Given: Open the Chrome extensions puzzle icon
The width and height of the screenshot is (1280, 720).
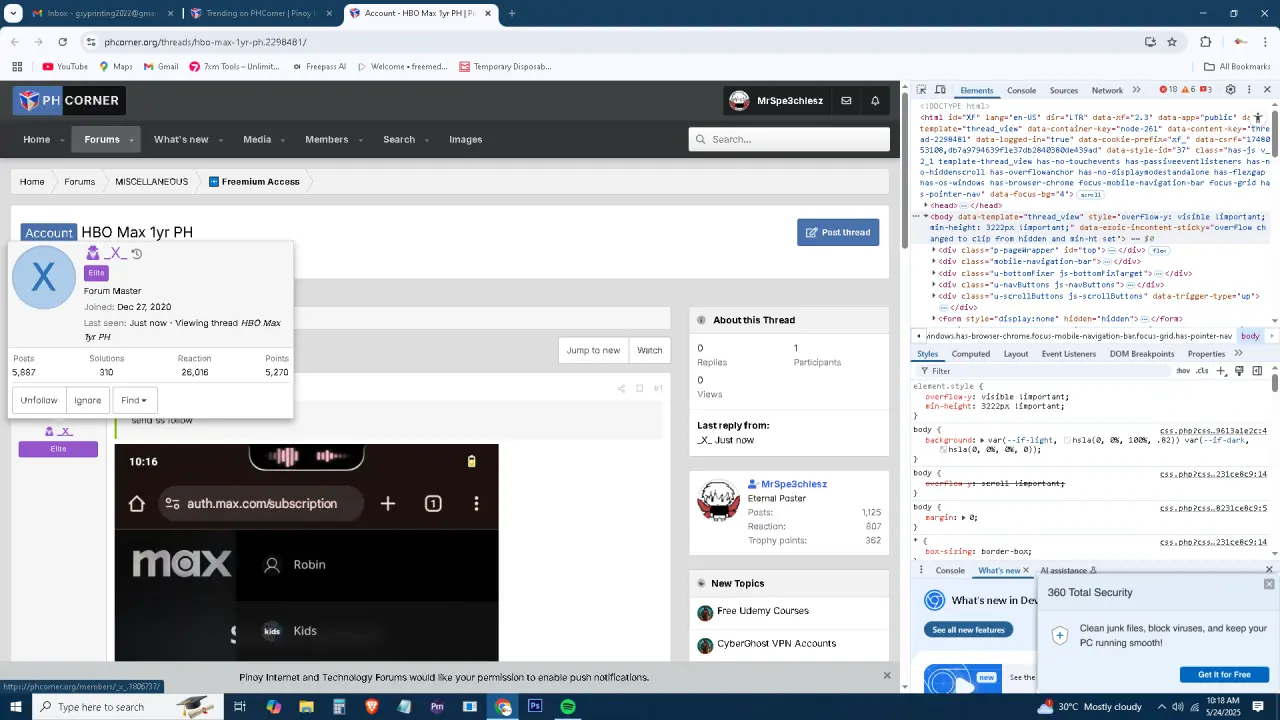Looking at the screenshot, I should point(1205,42).
